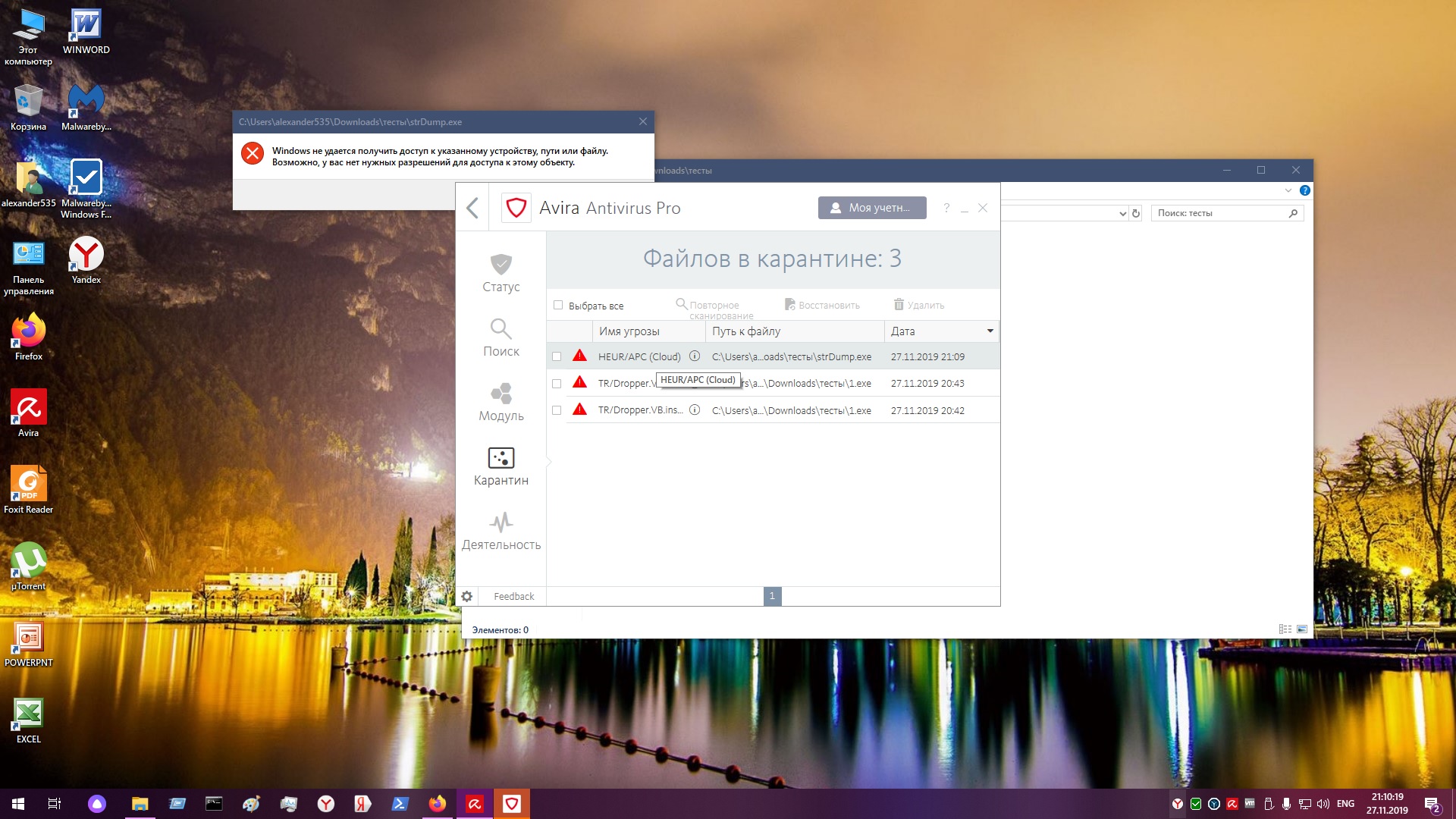Screen dimensions: 1456x819
Task: Click the Моя учетн... account button
Action: click(x=872, y=208)
